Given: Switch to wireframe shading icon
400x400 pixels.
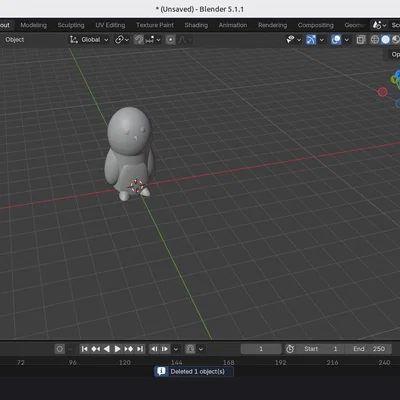Looking at the screenshot, I should coord(375,40).
